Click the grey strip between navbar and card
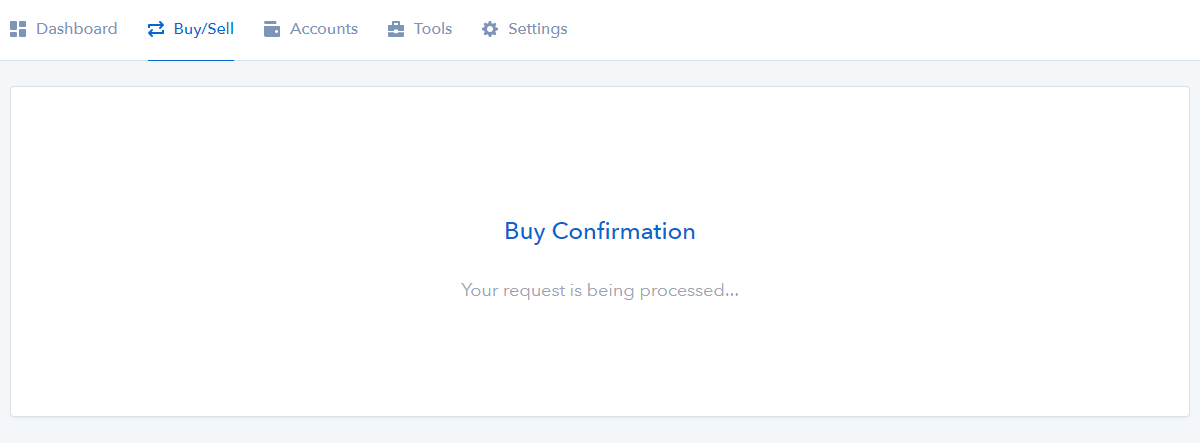This screenshot has width=1200, height=443. [x=600, y=74]
